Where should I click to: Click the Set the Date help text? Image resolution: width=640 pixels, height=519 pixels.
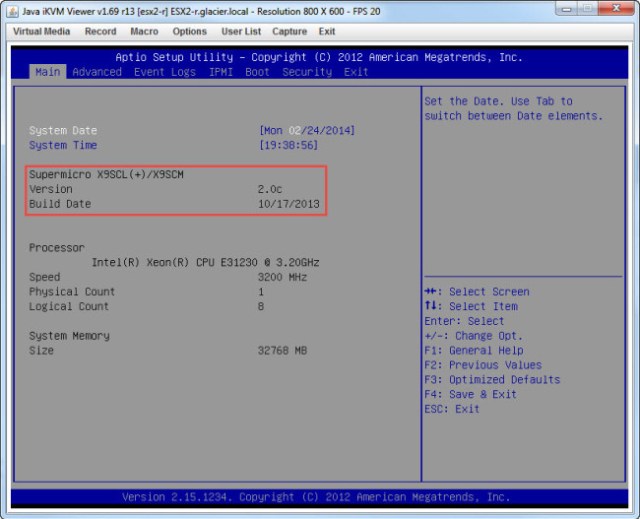(x=513, y=109)
